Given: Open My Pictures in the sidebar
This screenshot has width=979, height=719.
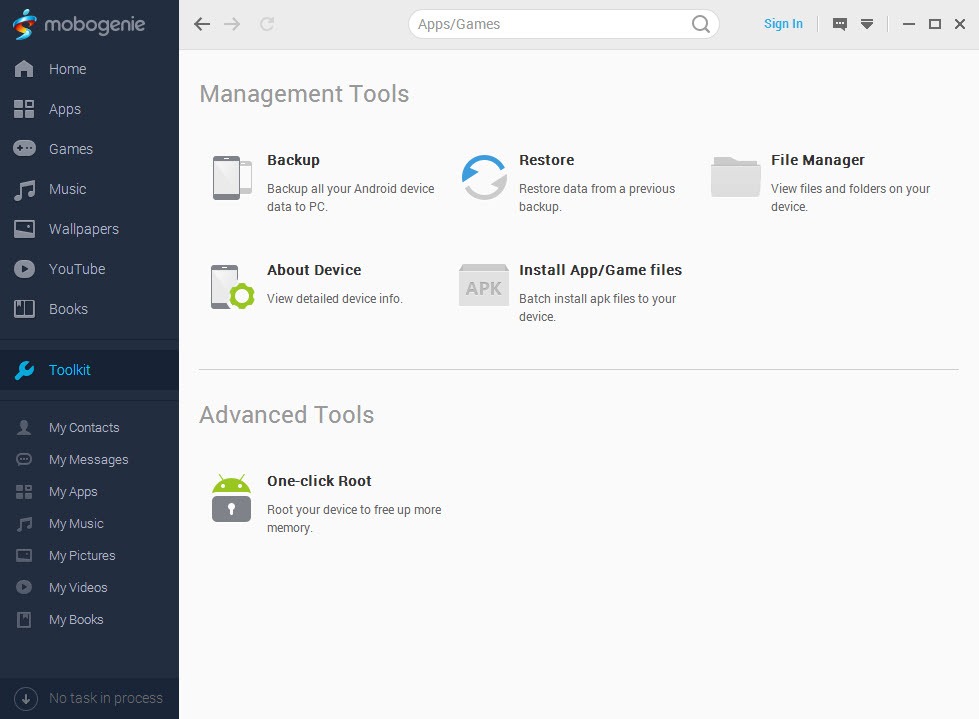Looking at the screenshot, I should (x=82, y=555).
